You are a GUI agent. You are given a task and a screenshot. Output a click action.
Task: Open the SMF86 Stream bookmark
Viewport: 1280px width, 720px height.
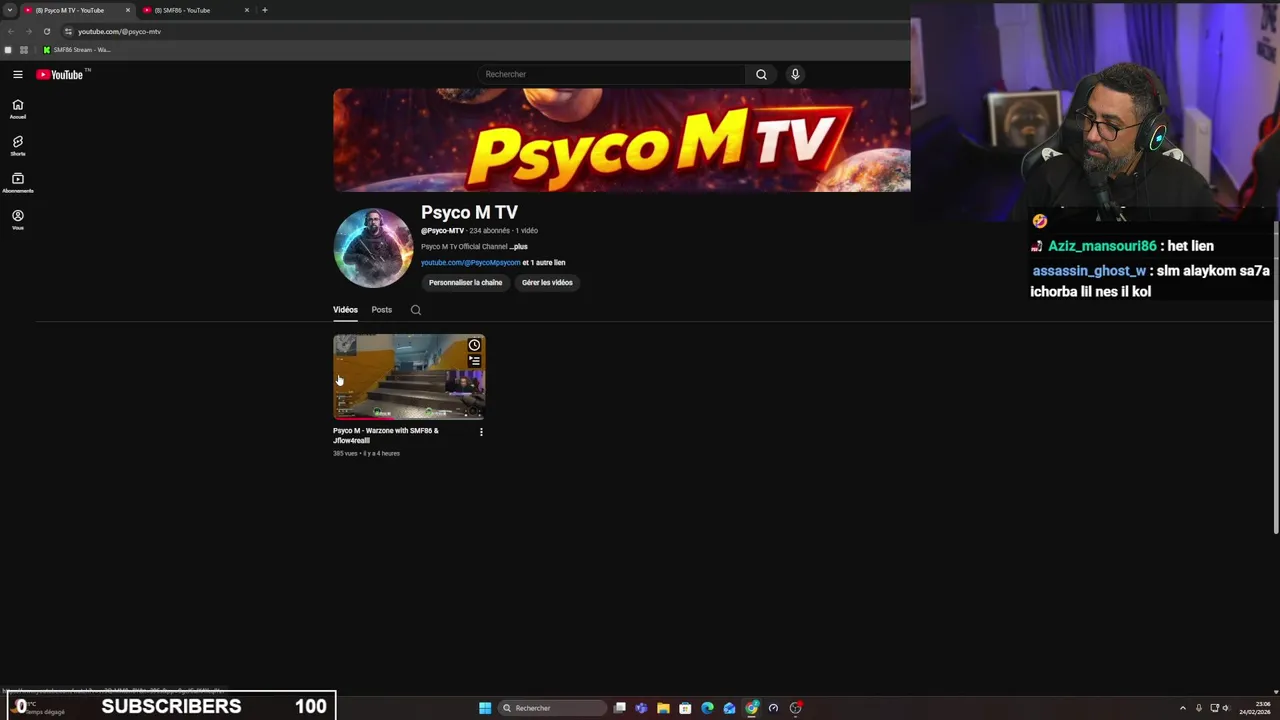tap(77, 50)
